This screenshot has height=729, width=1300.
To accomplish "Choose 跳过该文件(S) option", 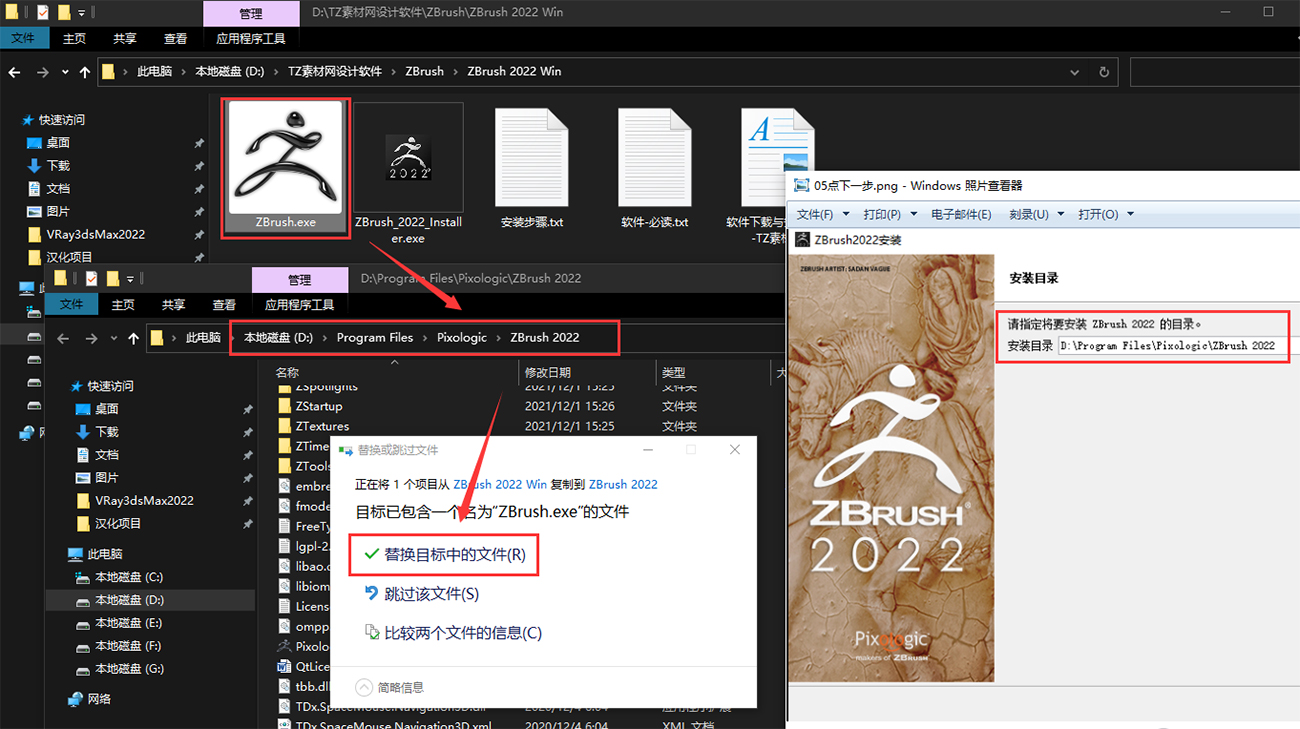I will (421, 594).
